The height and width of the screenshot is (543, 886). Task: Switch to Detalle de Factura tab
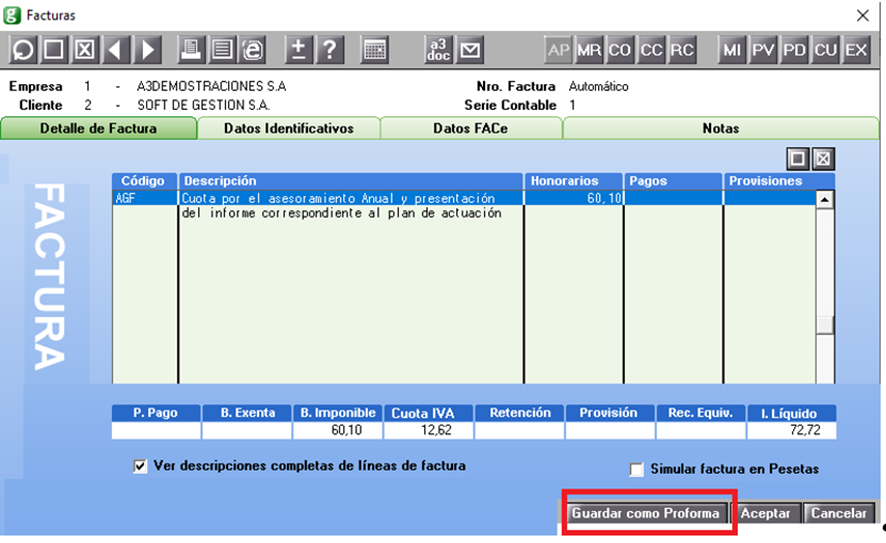pyautogui.click(x=98, y=128)
